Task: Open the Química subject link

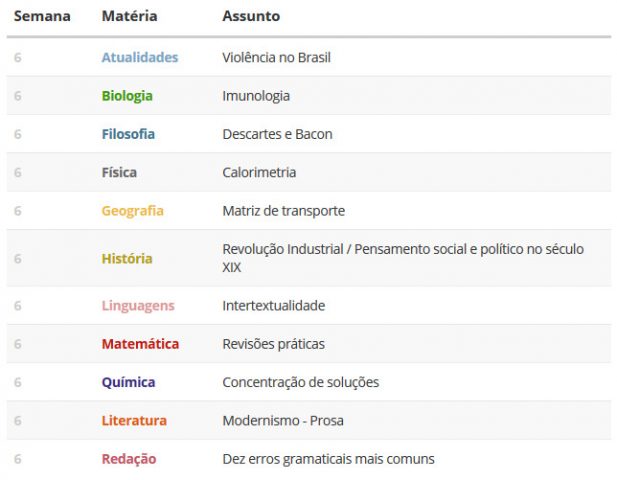Action: tap(128, 382)
